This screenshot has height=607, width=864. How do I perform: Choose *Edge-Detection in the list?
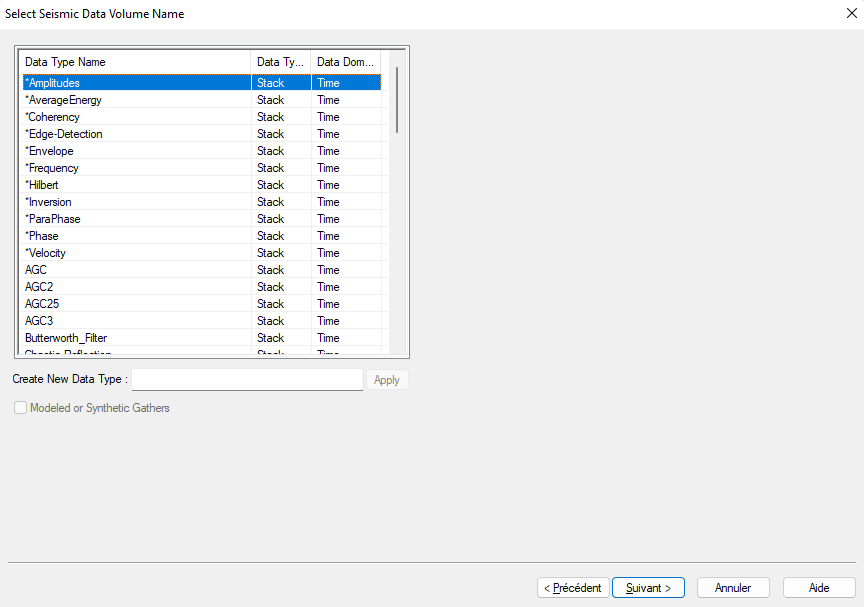tap(64, 134)
